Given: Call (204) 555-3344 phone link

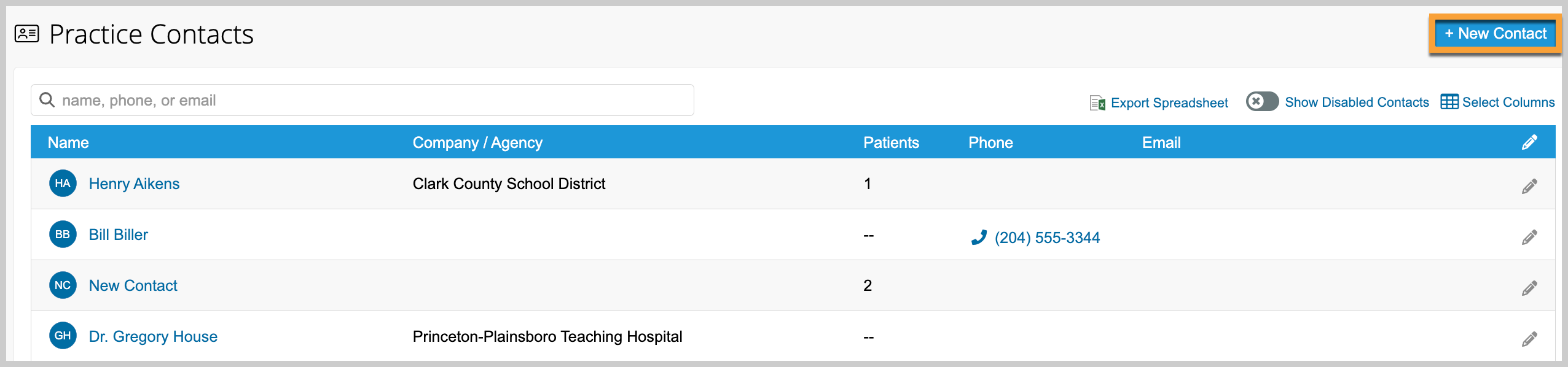Looking at the screenshot, I should click(x=1047, y=238).
